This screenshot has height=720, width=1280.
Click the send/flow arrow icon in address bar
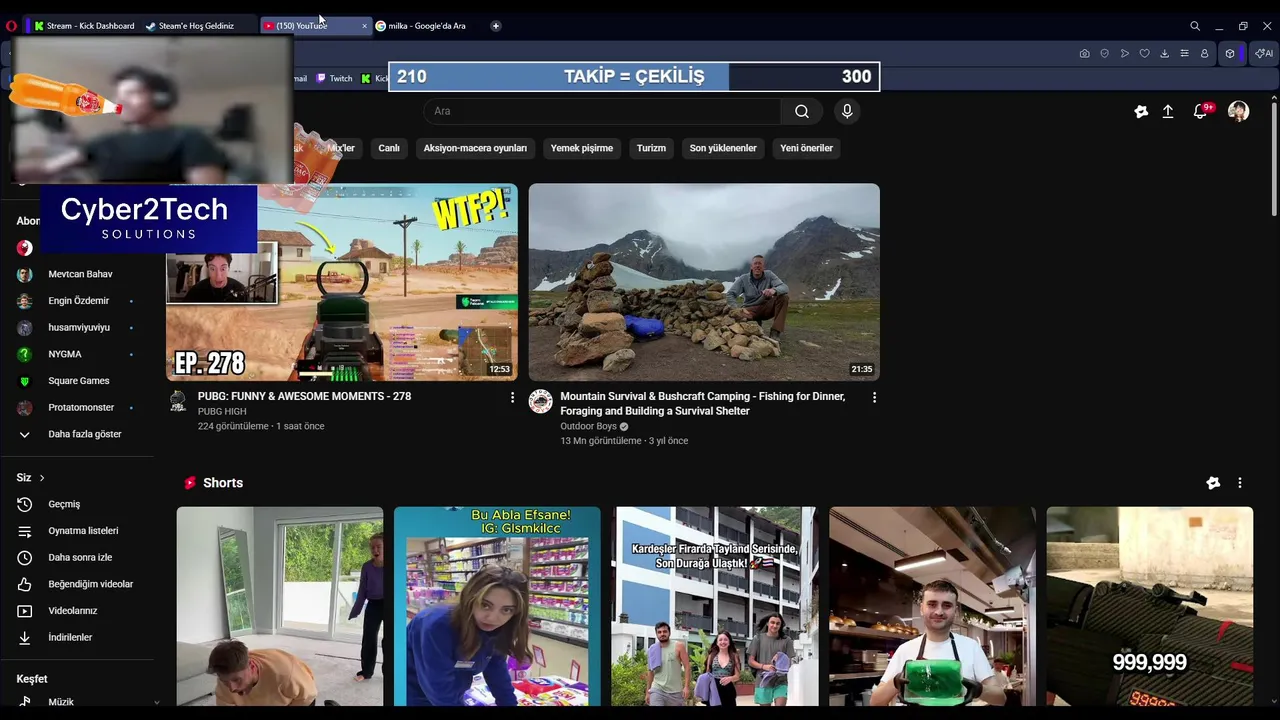[x=1124, y=53]
